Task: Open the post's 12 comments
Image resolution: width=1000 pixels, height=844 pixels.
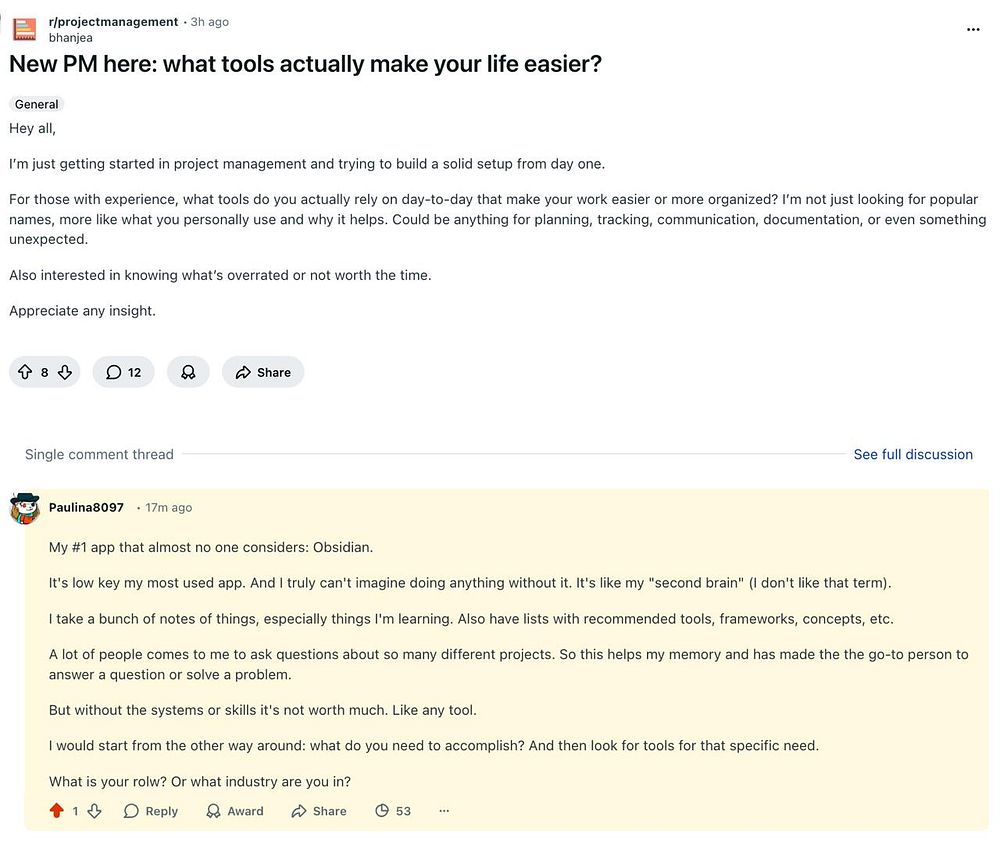Action: click(x=123, y=372)
